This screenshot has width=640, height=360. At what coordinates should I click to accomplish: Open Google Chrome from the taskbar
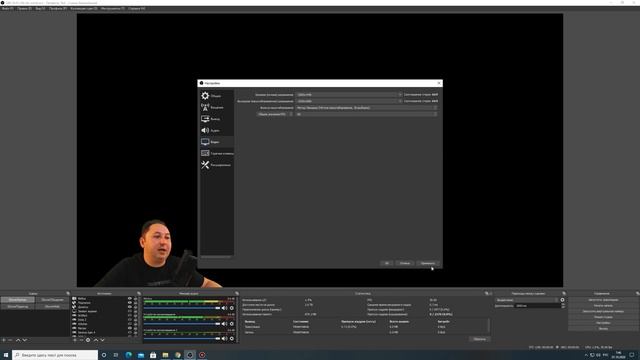[178, 355]
